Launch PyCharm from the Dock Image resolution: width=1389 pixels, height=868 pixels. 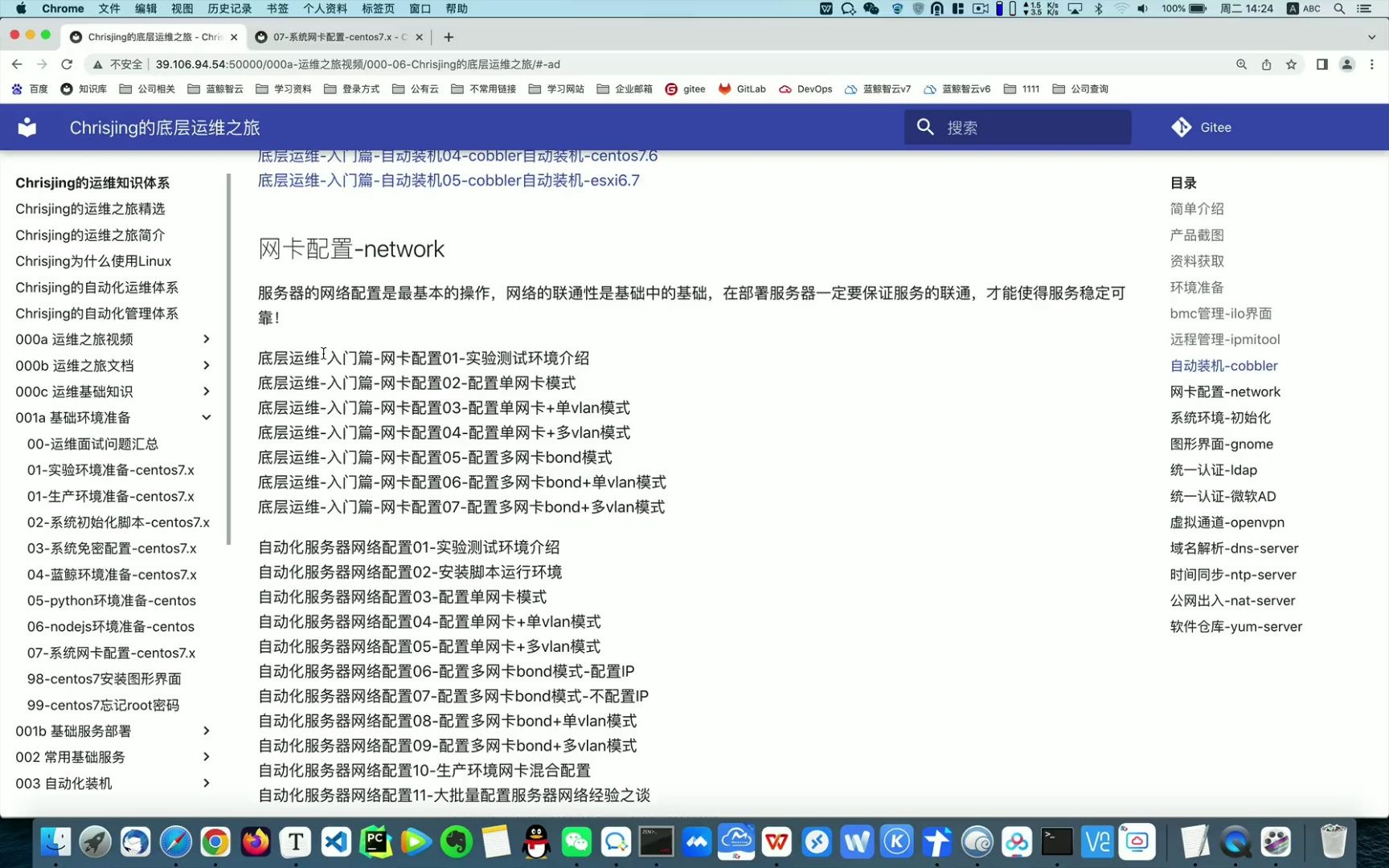376,842
